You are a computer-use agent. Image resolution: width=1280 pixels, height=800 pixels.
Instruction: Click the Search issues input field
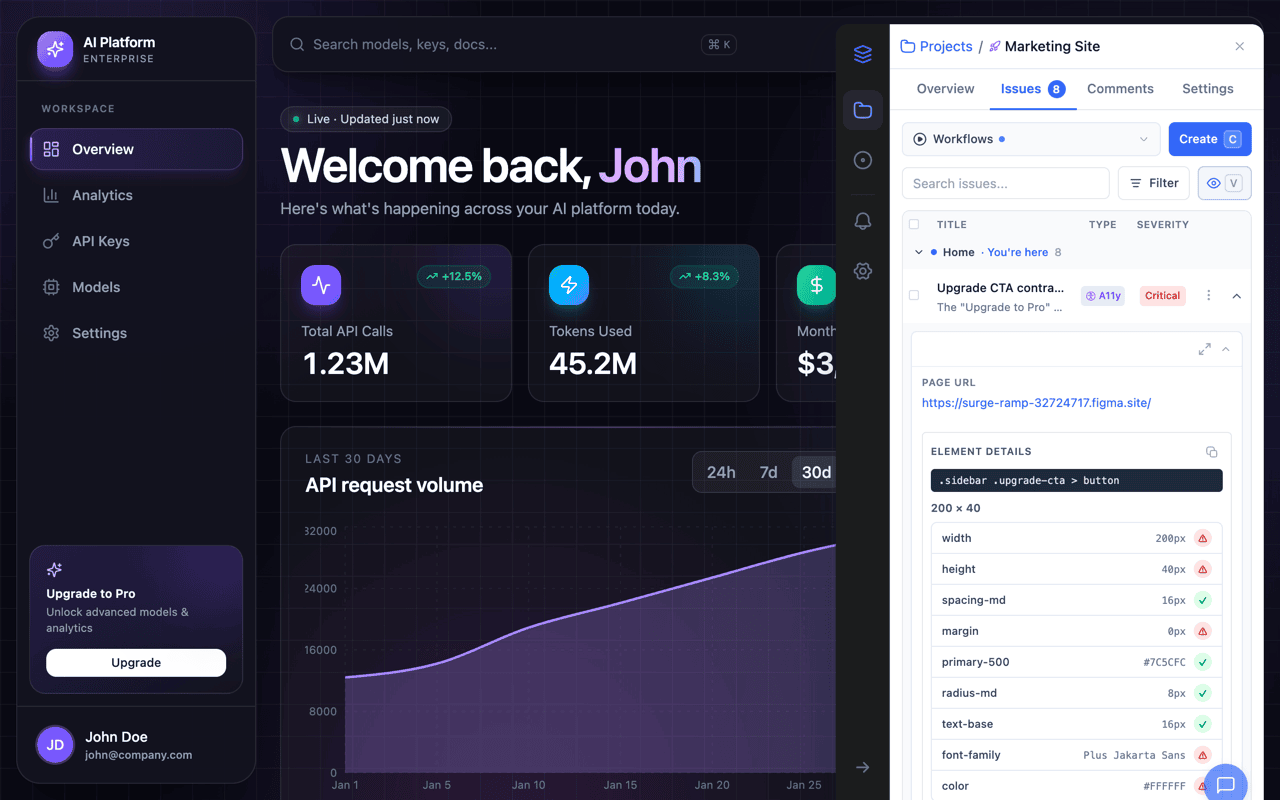pos(1005,183)
